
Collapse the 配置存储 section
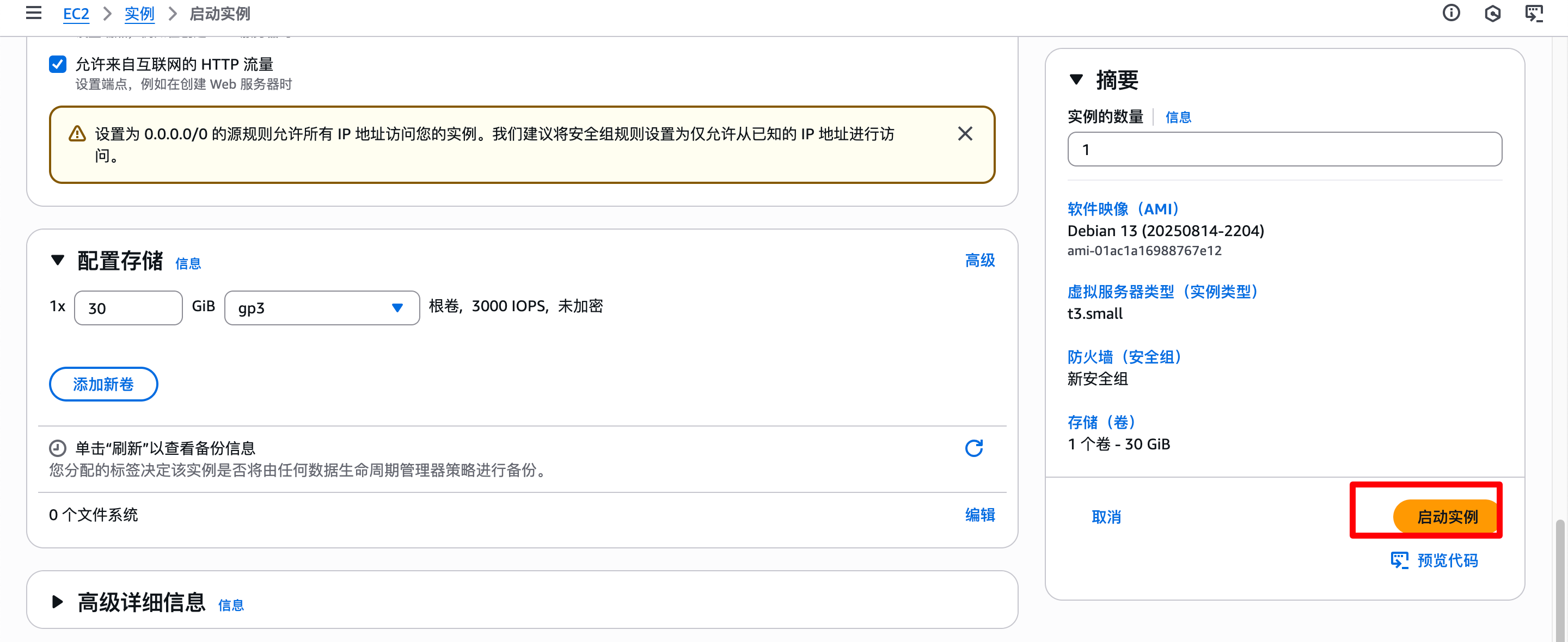tap(58, 261)
